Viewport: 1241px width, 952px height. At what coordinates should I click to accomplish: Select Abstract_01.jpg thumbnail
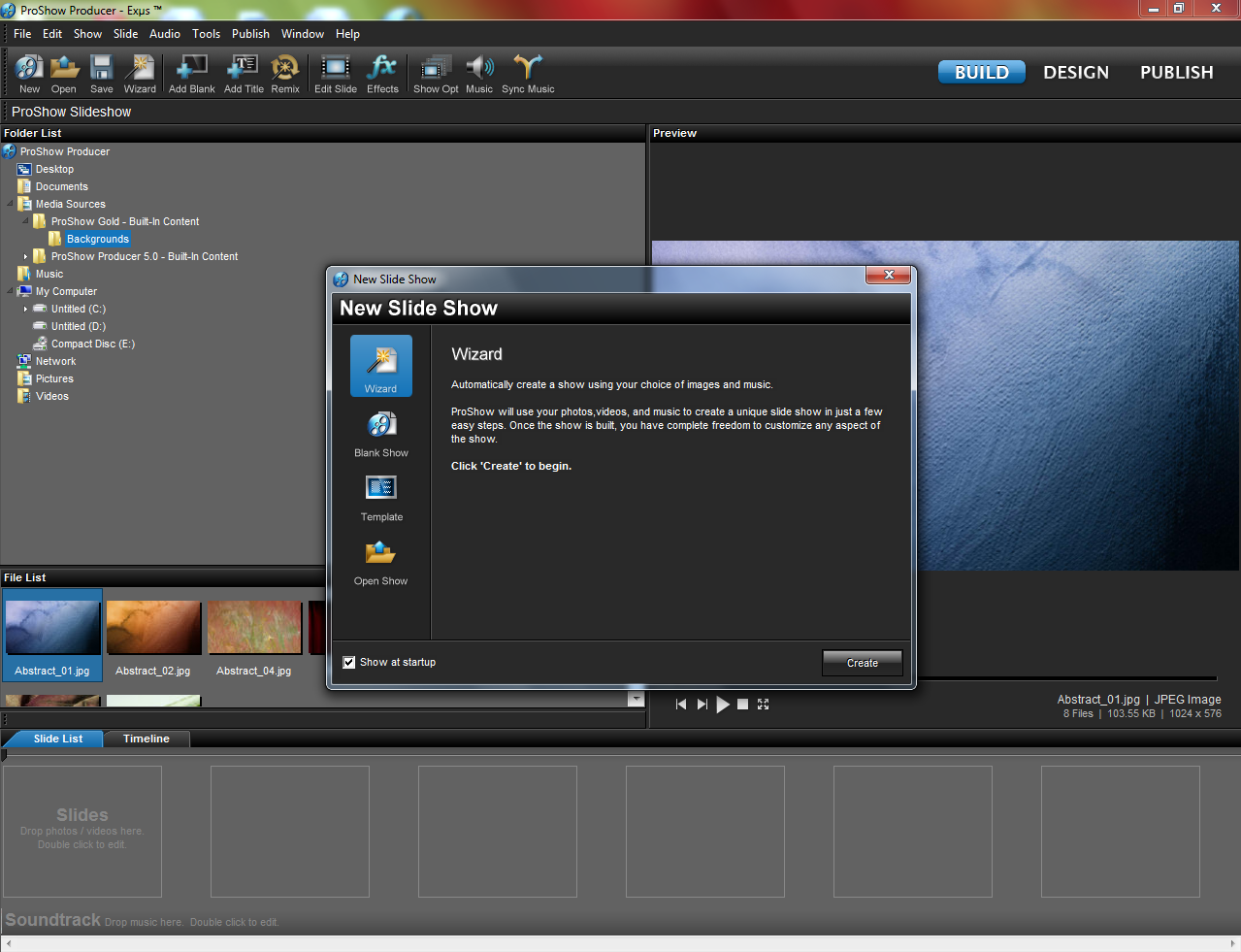tap(52, 636)
